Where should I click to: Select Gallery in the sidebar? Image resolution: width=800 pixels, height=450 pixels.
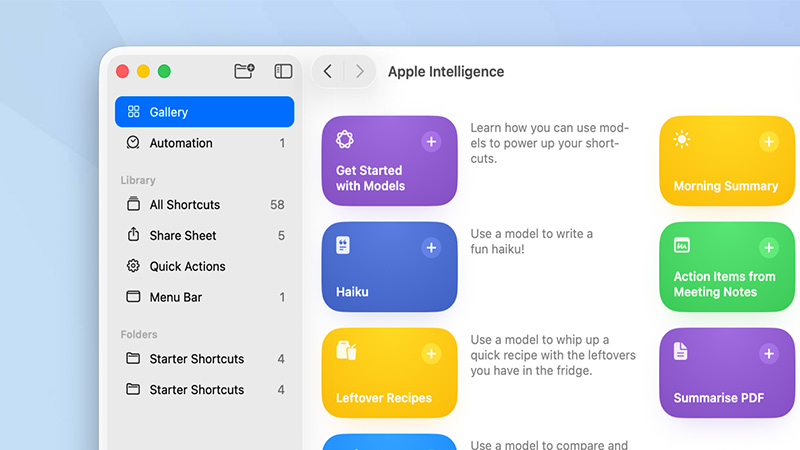(205, 112)
